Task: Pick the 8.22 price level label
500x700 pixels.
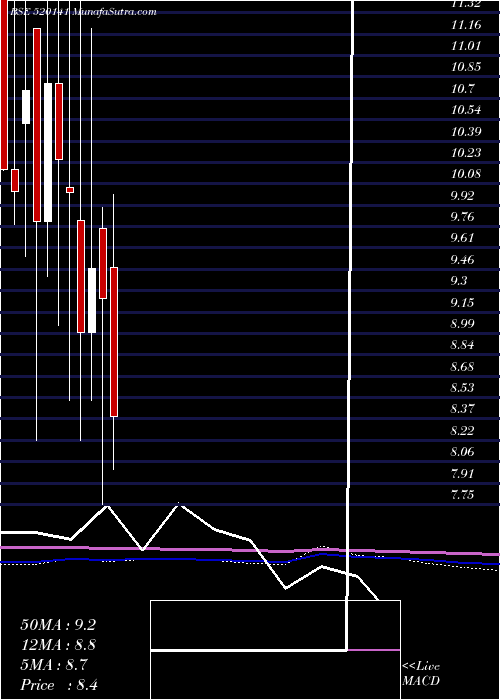Action: click(462, 431)
